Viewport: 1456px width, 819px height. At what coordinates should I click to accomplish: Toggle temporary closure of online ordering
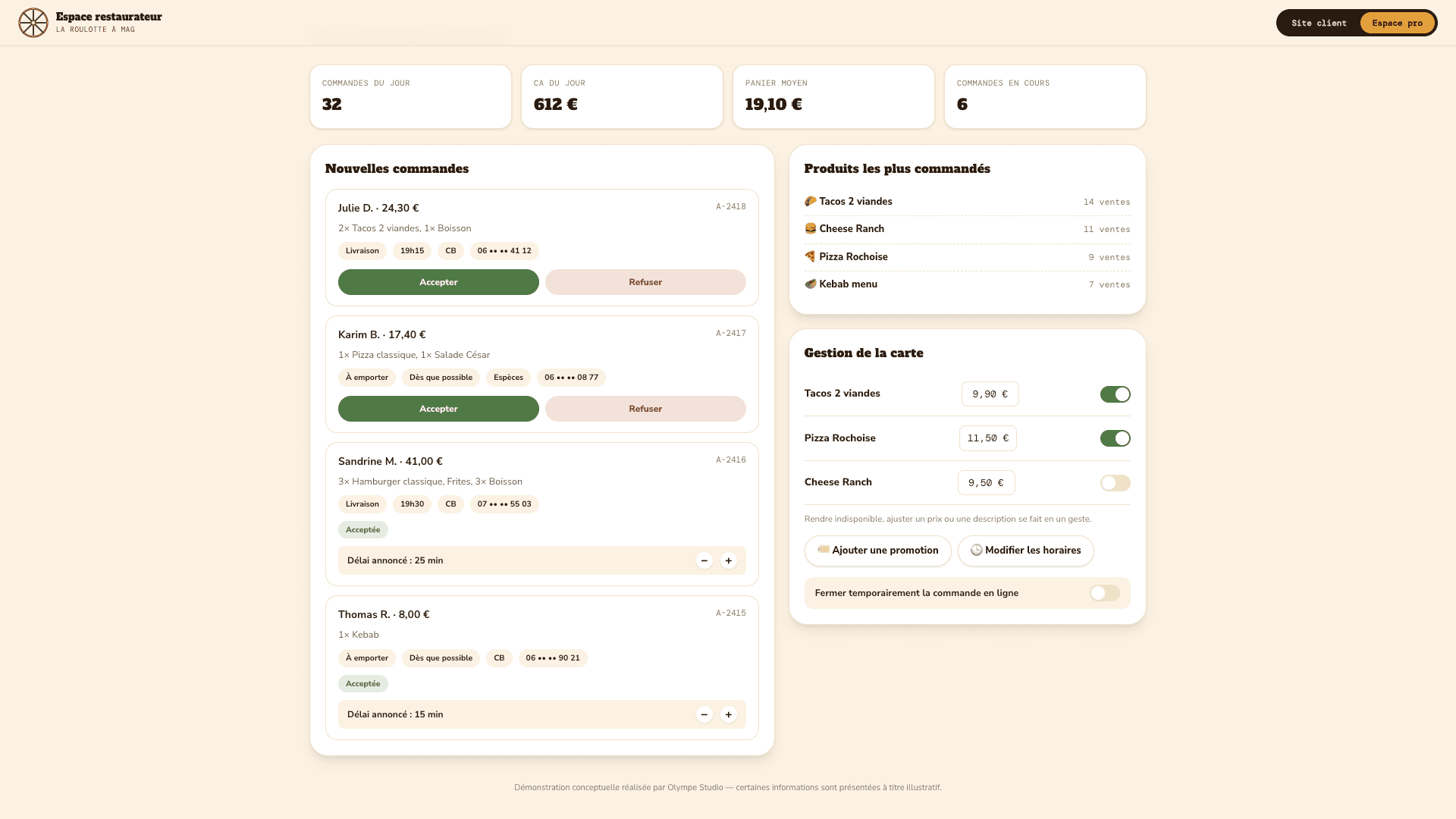pos(1105,593)
